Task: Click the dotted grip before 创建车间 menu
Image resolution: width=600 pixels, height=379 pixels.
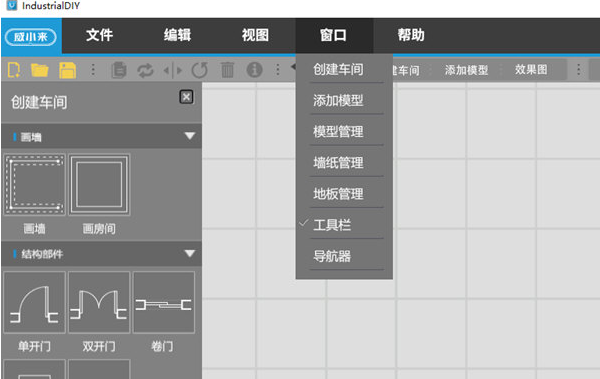Action: pyautogui.click(x=278, y=70)
